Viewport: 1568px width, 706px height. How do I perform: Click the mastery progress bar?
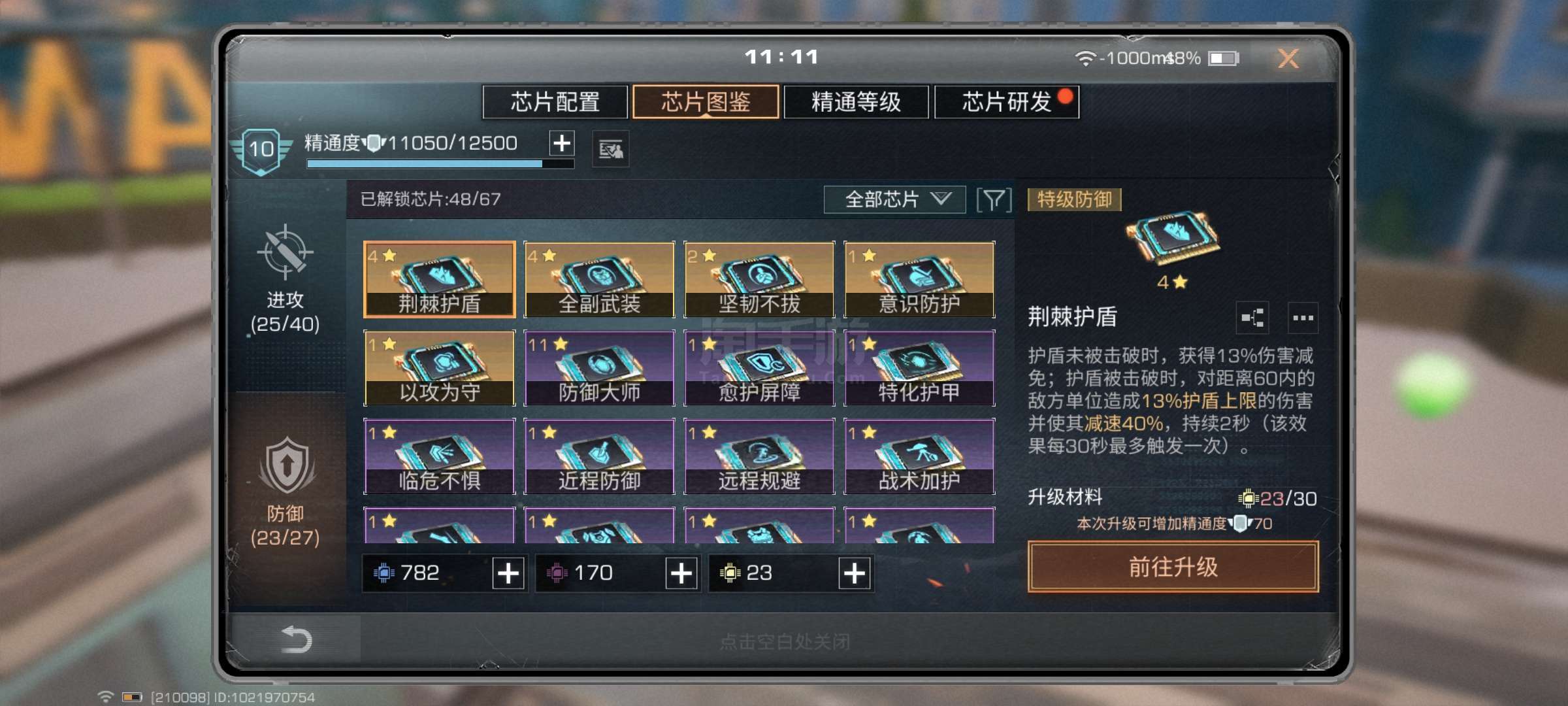pos(440,163)
